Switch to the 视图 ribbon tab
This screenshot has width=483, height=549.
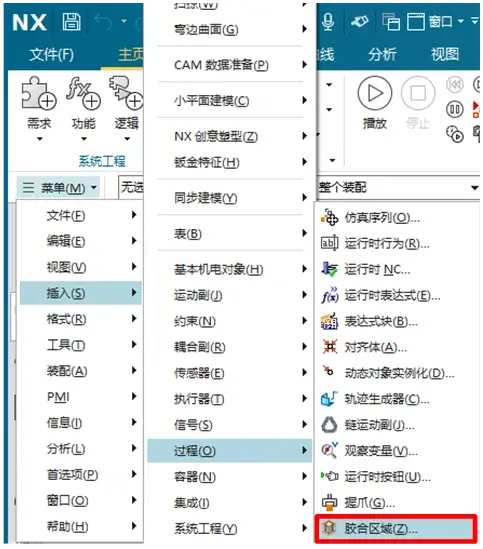[445, 54]
